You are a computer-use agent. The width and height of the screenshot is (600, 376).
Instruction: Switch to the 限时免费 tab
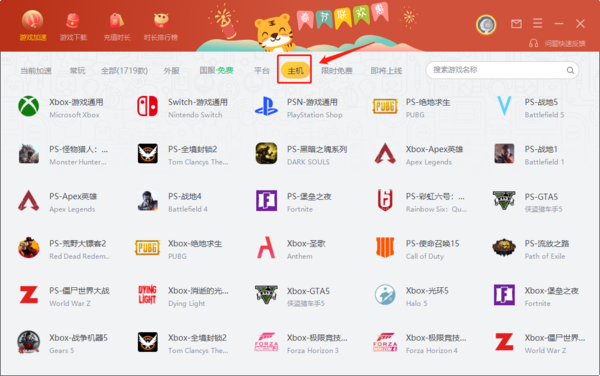(336, 71)
